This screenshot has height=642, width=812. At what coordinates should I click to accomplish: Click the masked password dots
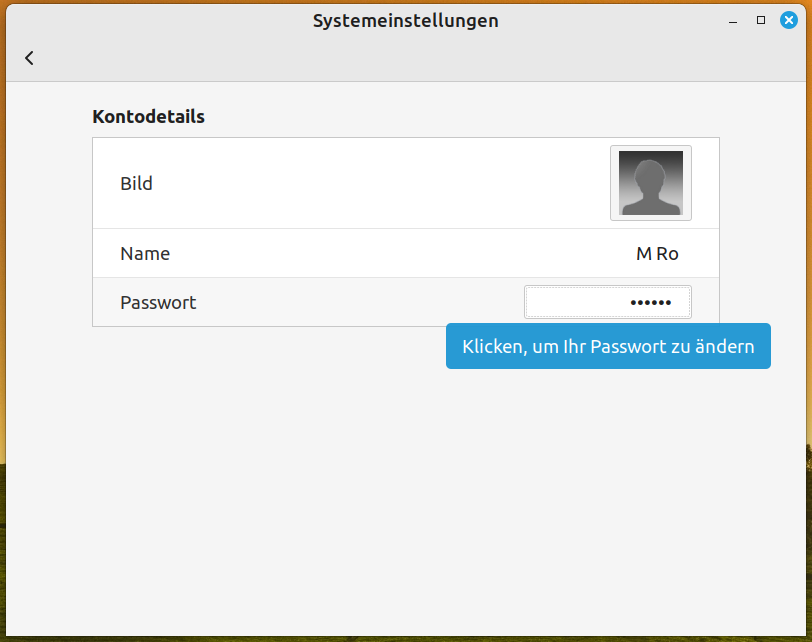(x=651, y=302)
